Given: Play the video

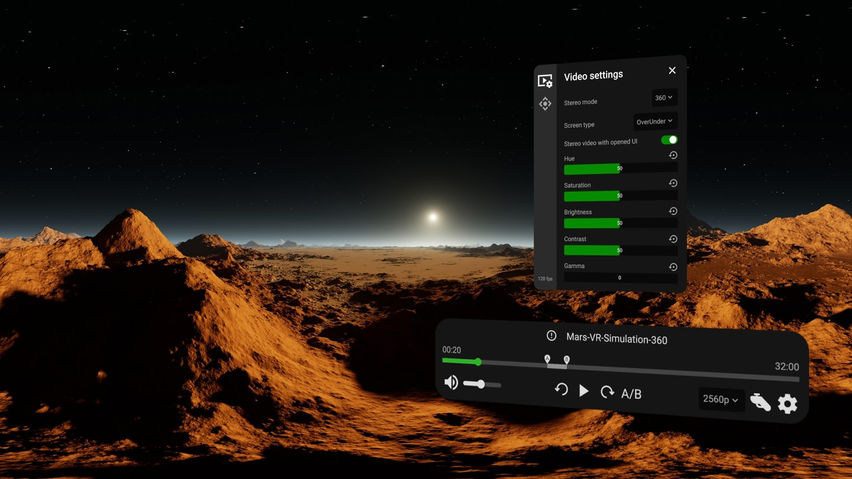Looking at the screenshot, I should (584, 390).
